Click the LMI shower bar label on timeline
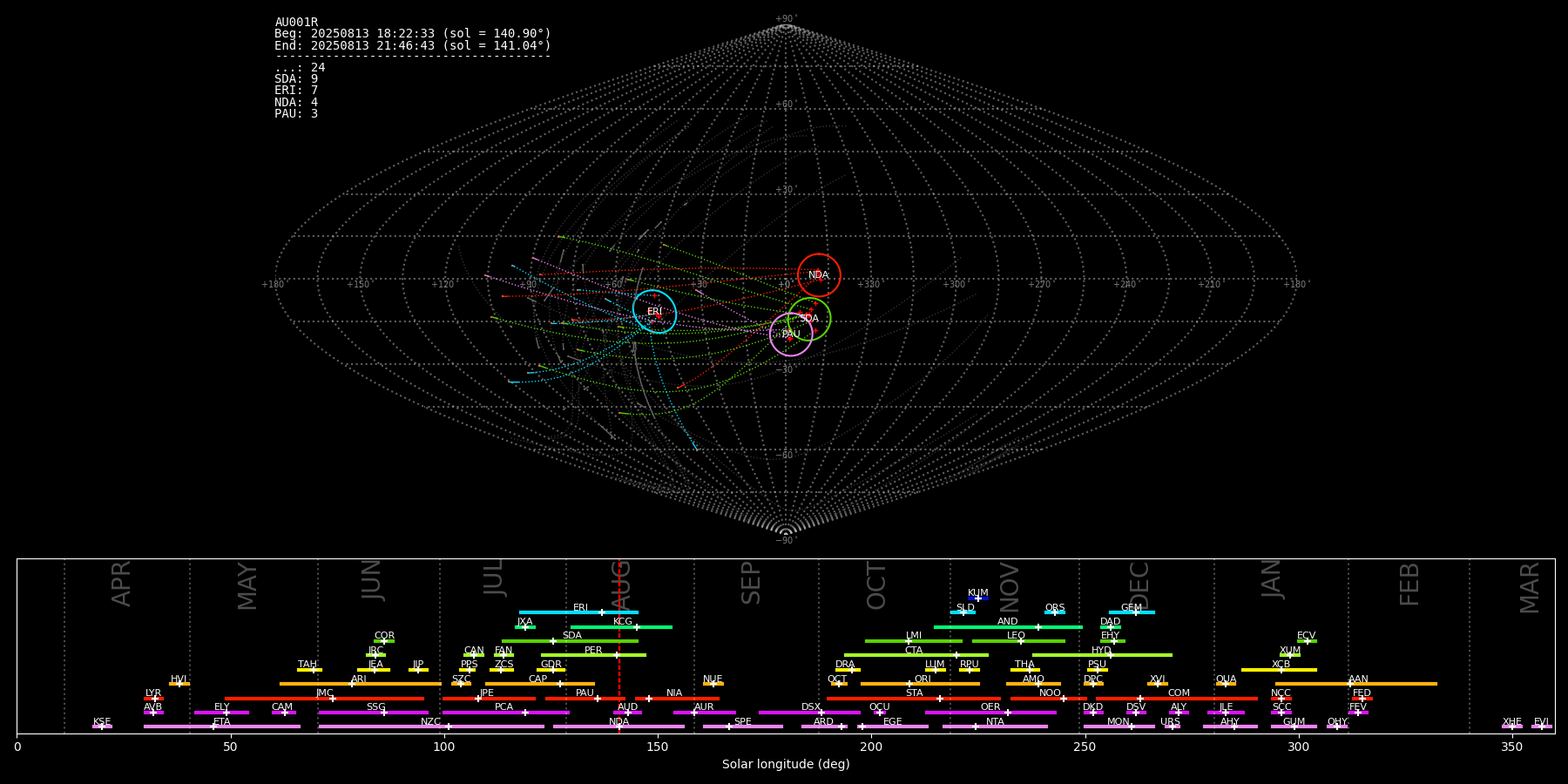Viewport: 1568px width, 784px height. [914, 636]
